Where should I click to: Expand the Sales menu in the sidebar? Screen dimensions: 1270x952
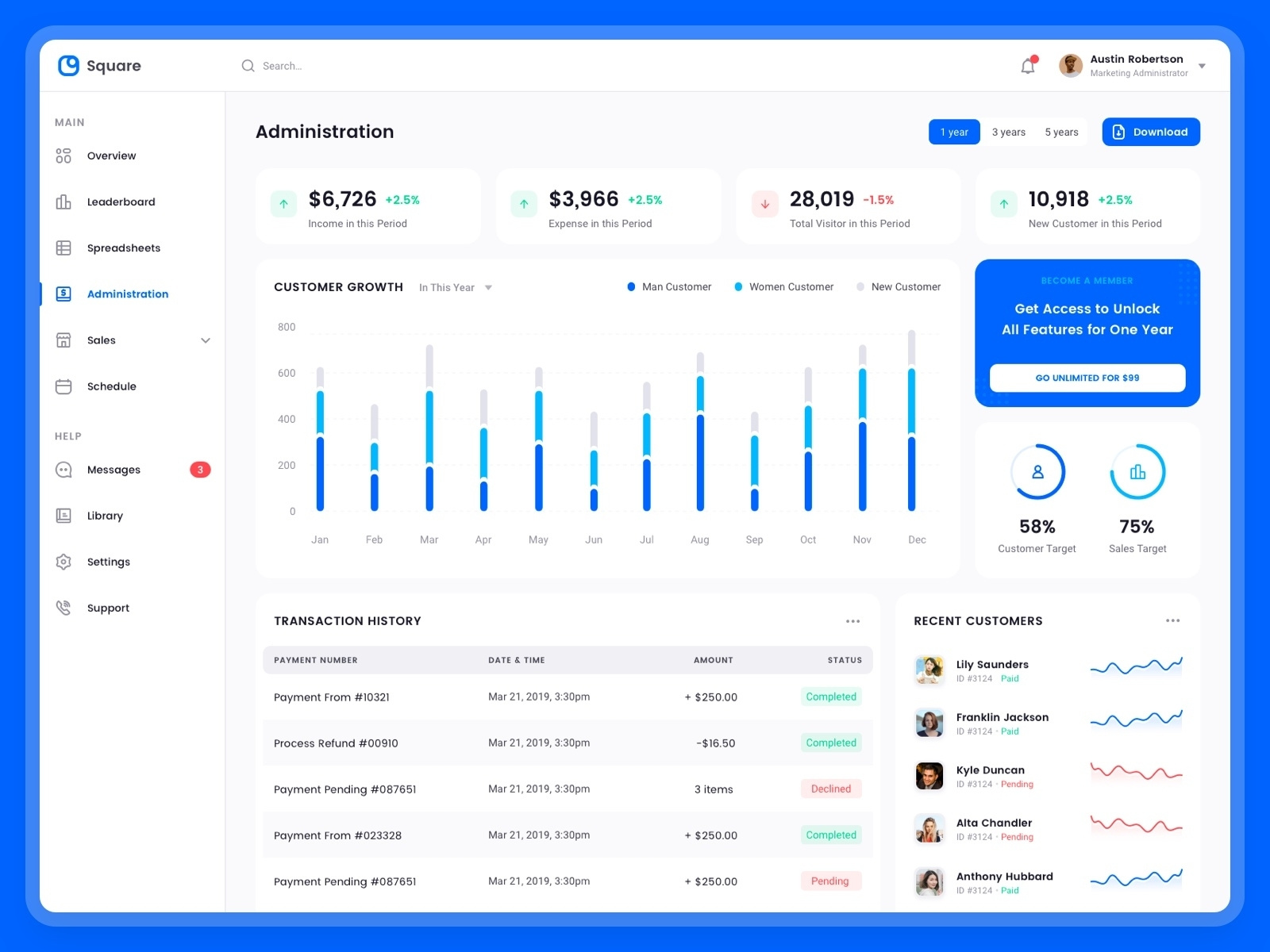point(206,340)
